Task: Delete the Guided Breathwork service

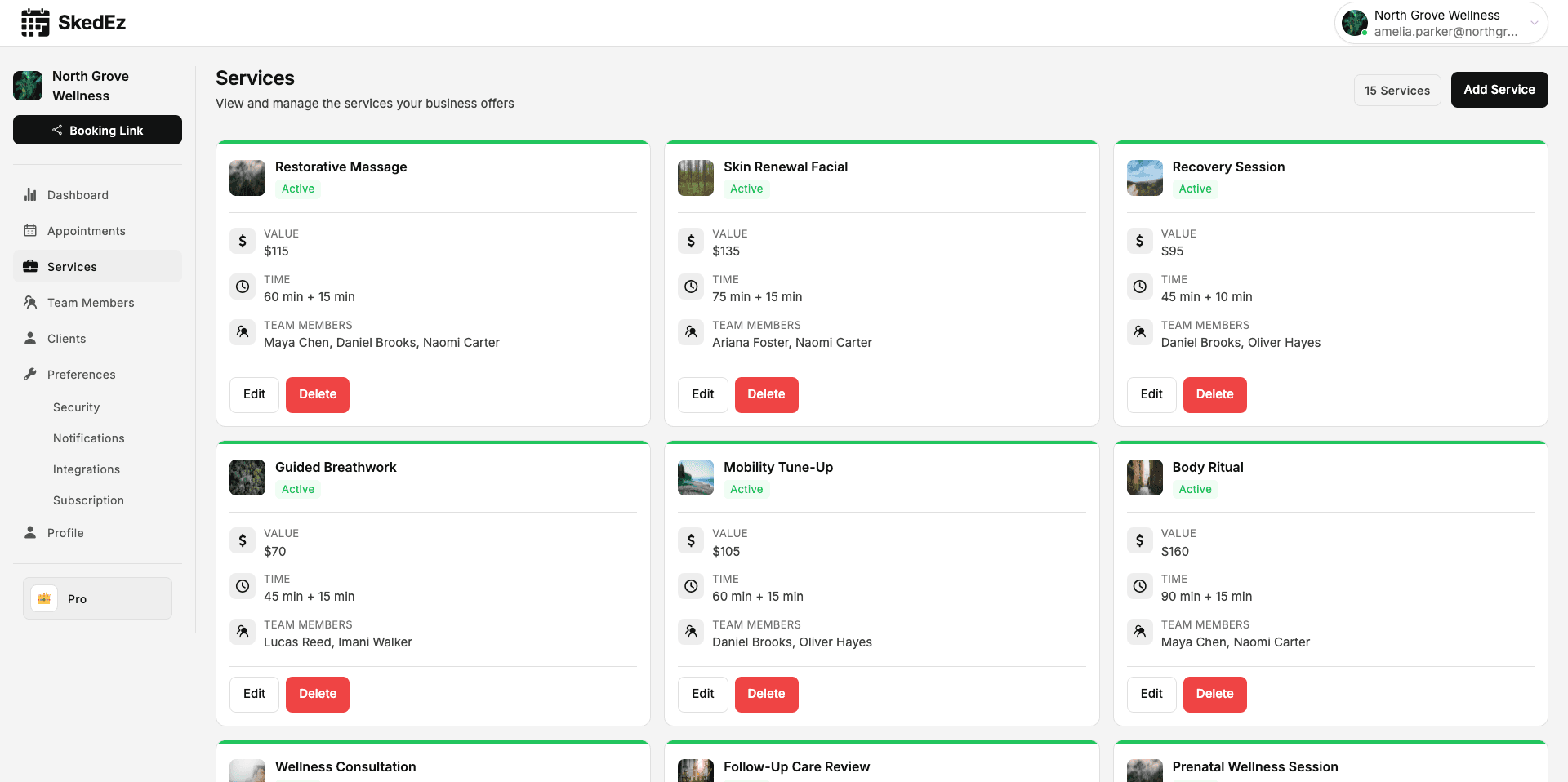Action: tap(318, 694)
